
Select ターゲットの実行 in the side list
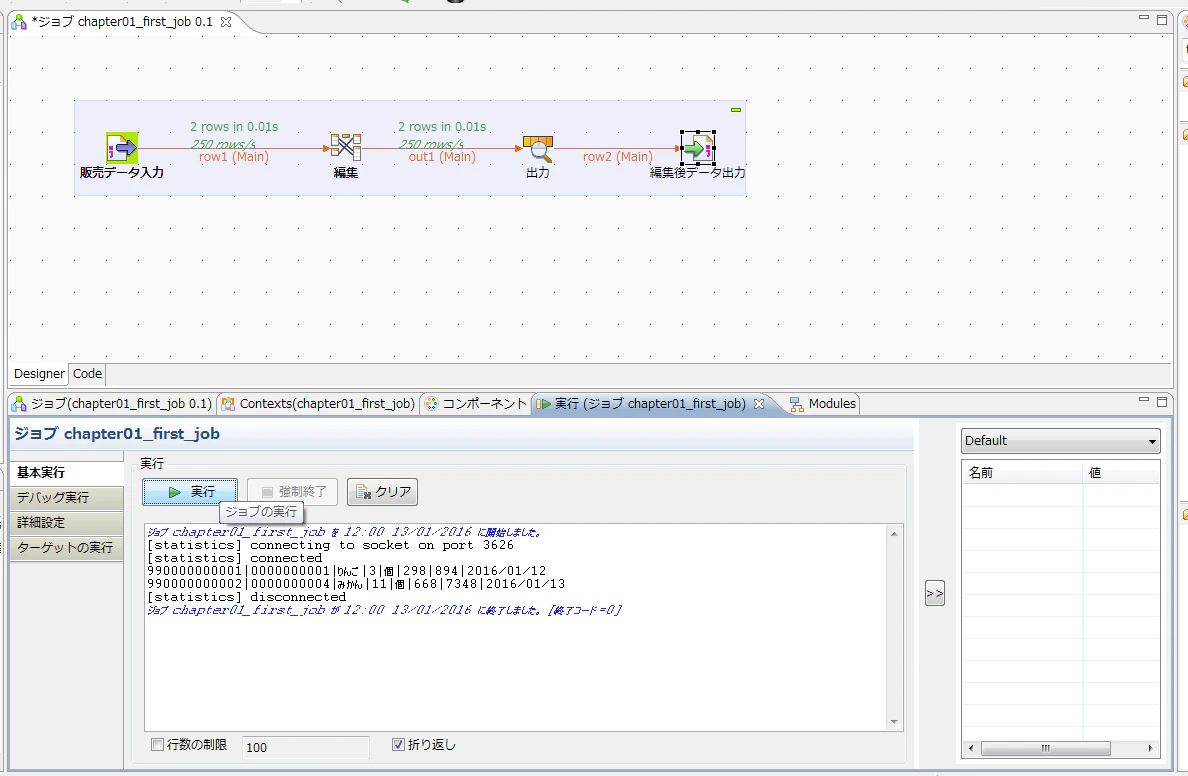coord(67,548)
